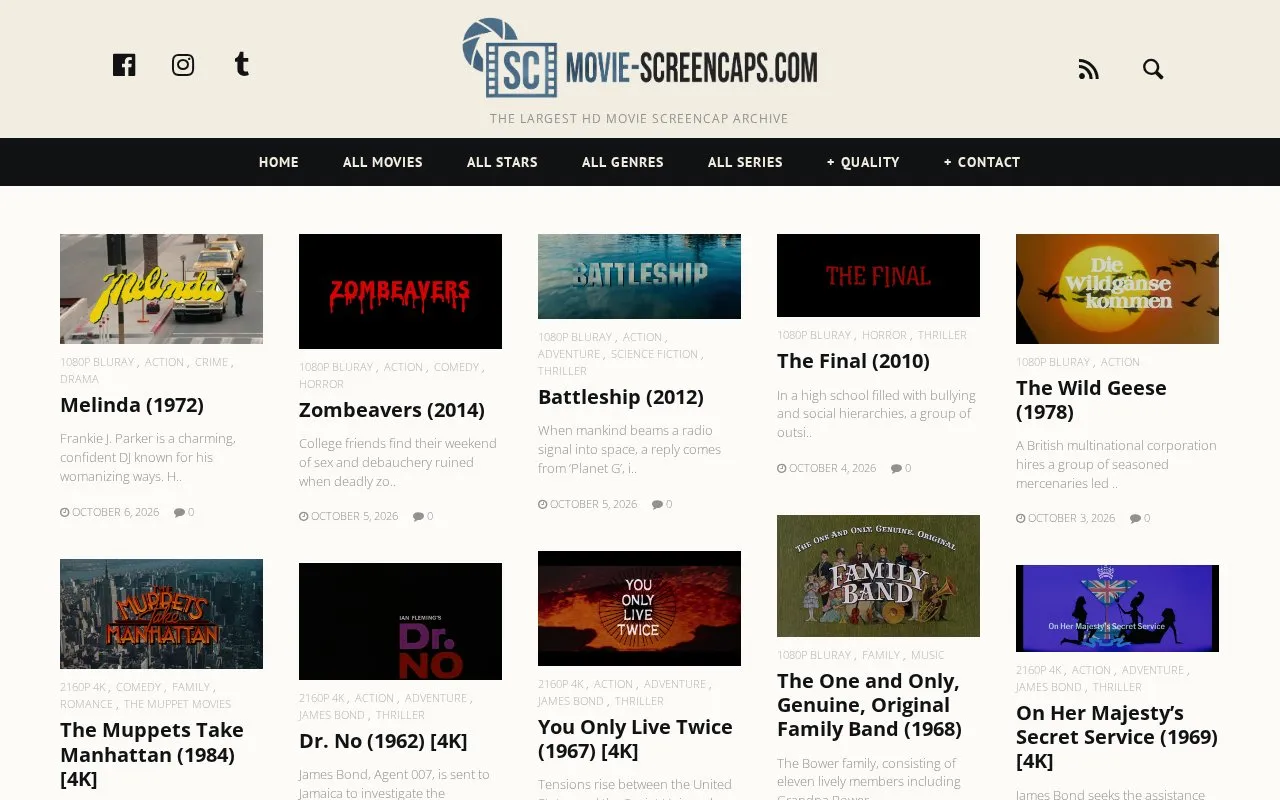Open the All Stars menu item

click(502, 162)
